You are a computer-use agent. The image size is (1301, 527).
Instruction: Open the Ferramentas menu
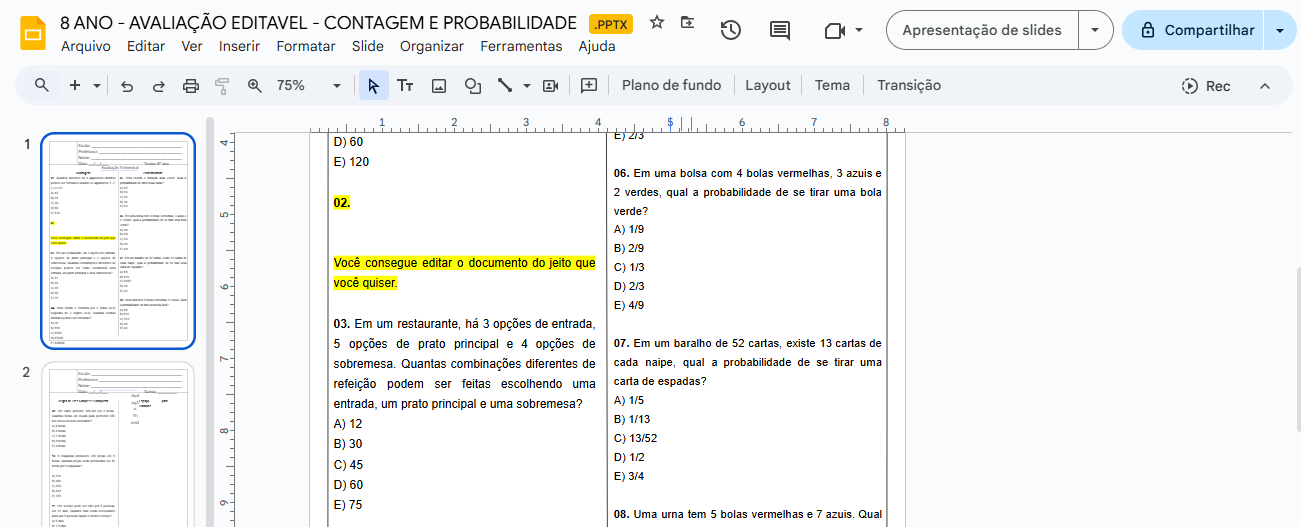[521, 46]
